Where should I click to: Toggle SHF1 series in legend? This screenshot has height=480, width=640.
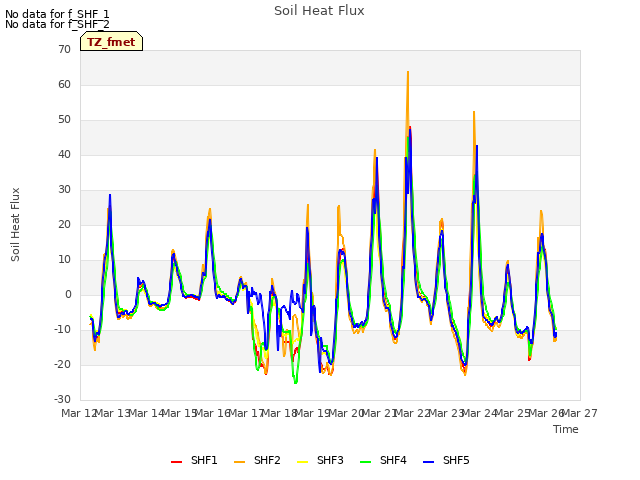[x=194, y=460]
